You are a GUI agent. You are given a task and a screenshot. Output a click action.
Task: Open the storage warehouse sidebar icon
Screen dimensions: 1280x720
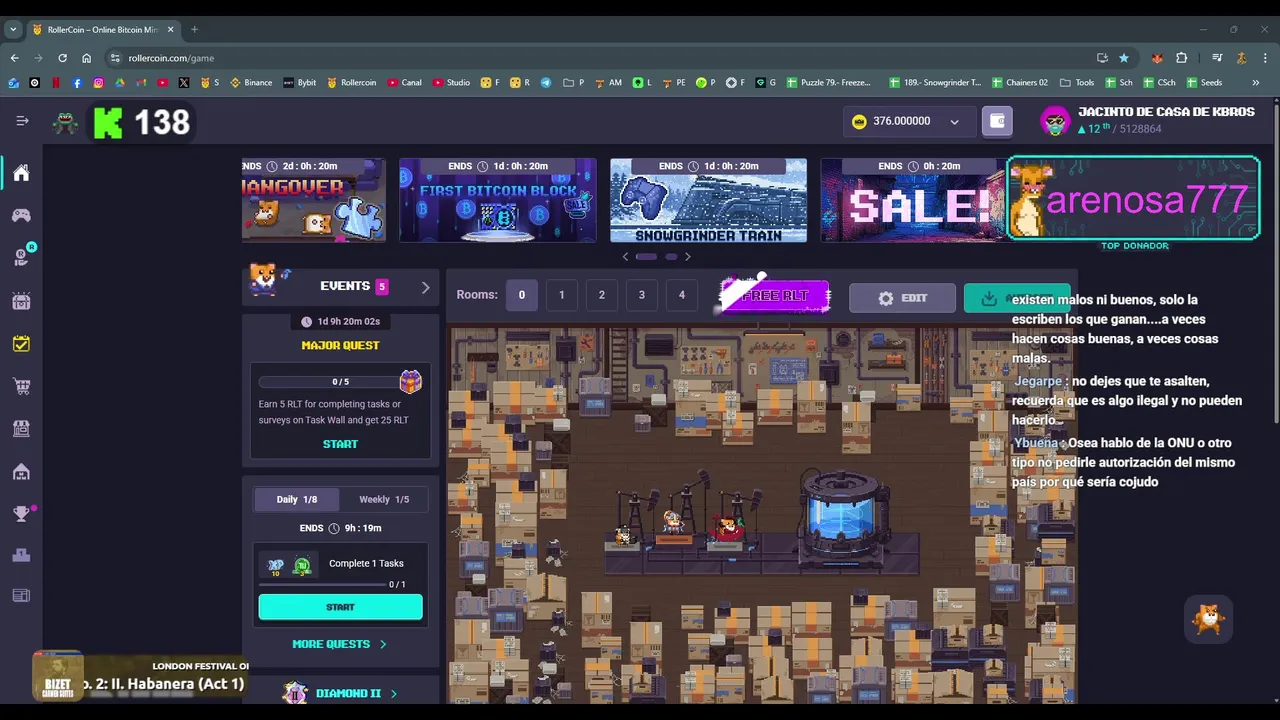(21, 471)
